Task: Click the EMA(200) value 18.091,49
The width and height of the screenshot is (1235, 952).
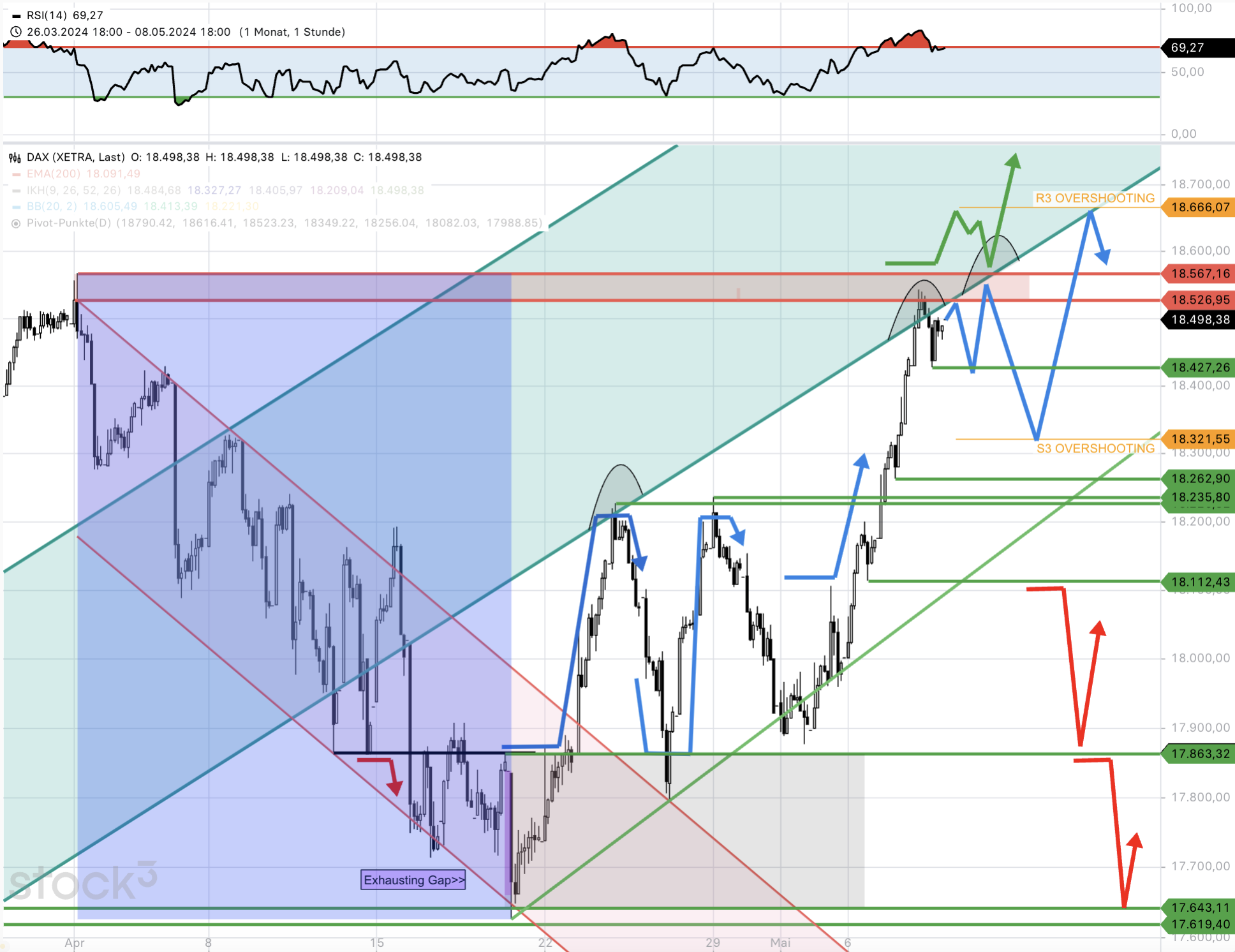Action: point(113,174)
